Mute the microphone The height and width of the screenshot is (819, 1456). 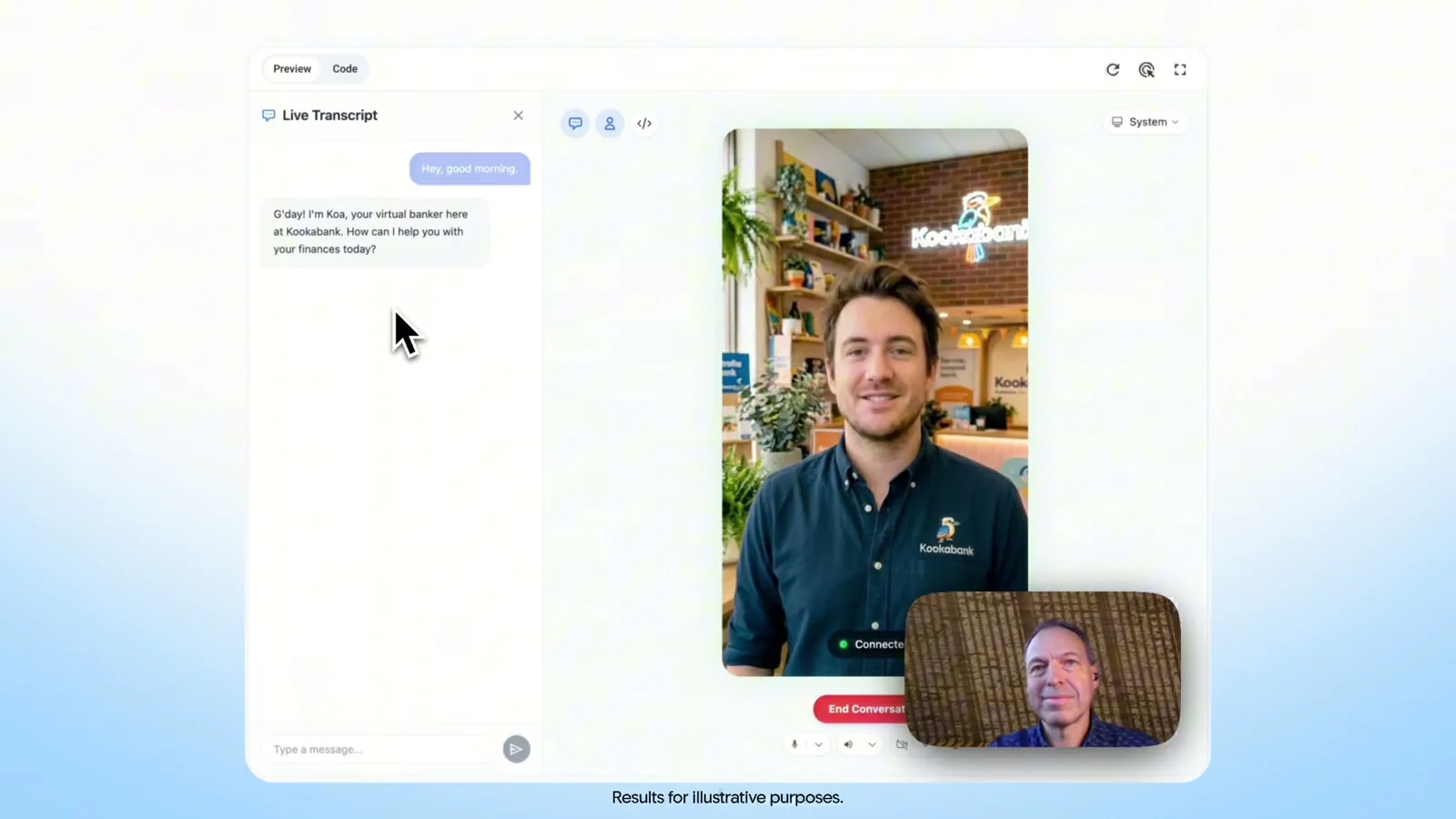794,744
